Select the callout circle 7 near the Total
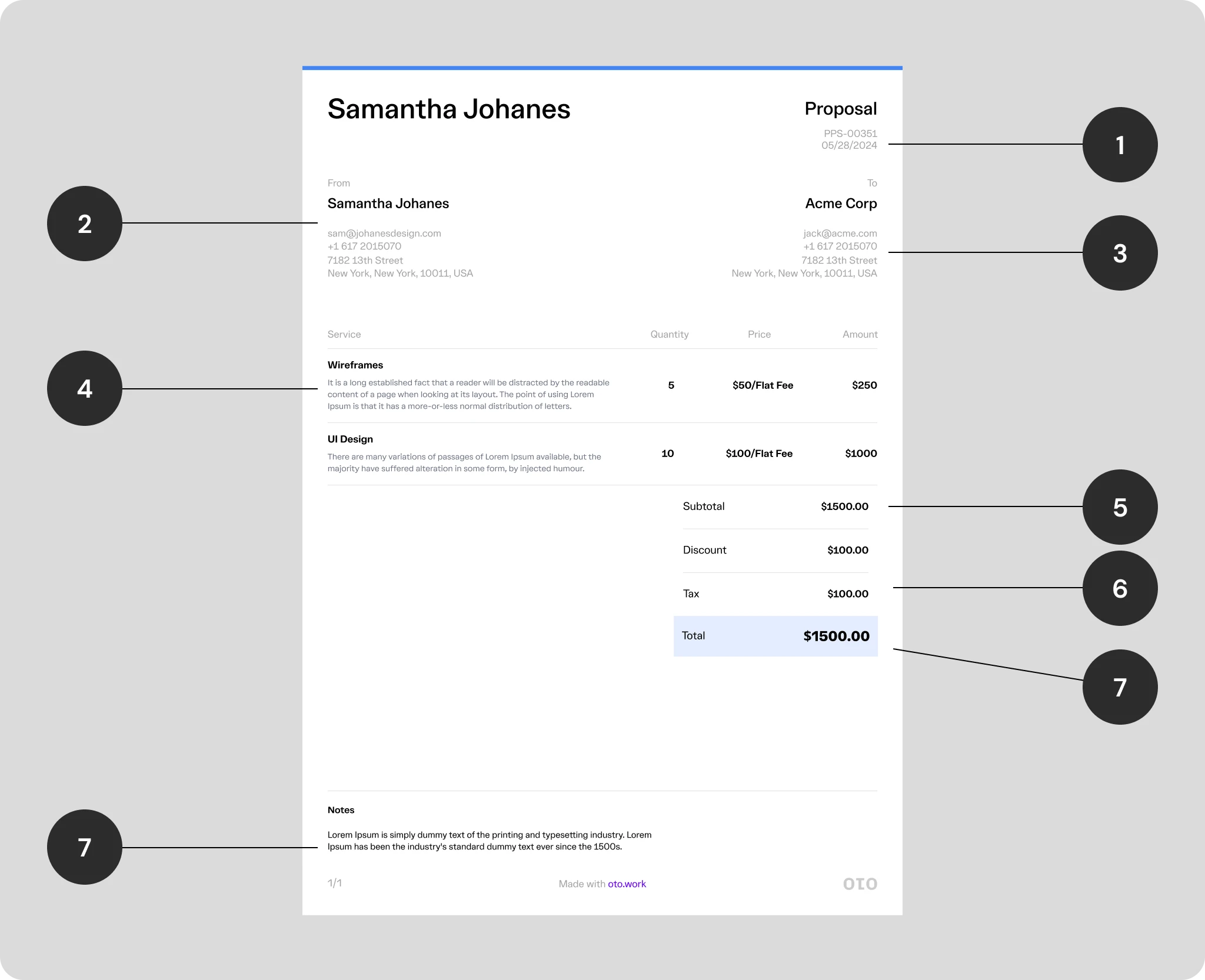The width and height of the screenshot is (1205, 980). [x=1120, y=686]
